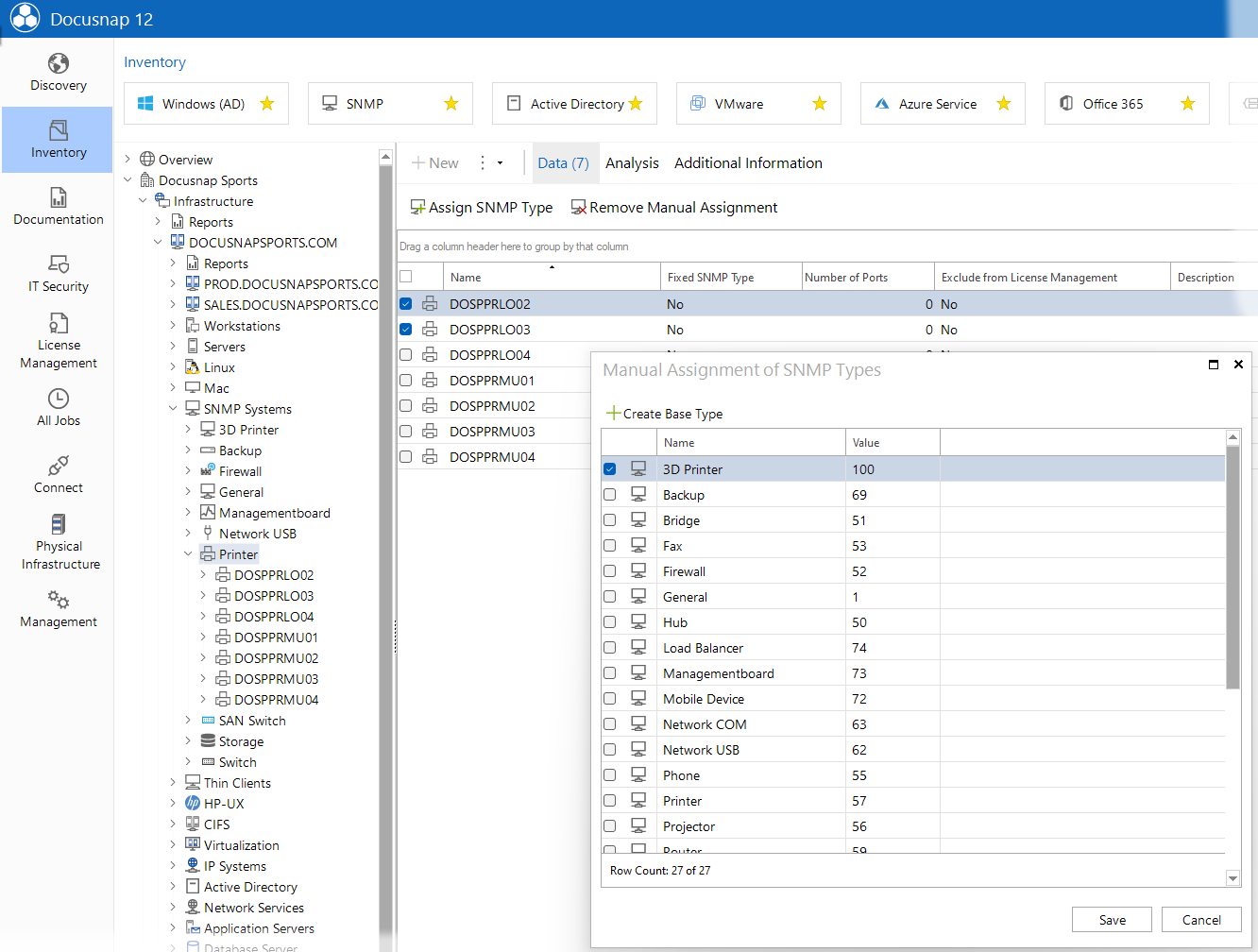Click the plus icon for Create Base Type
The image size is (1258, 952).
tap(613, 413)
